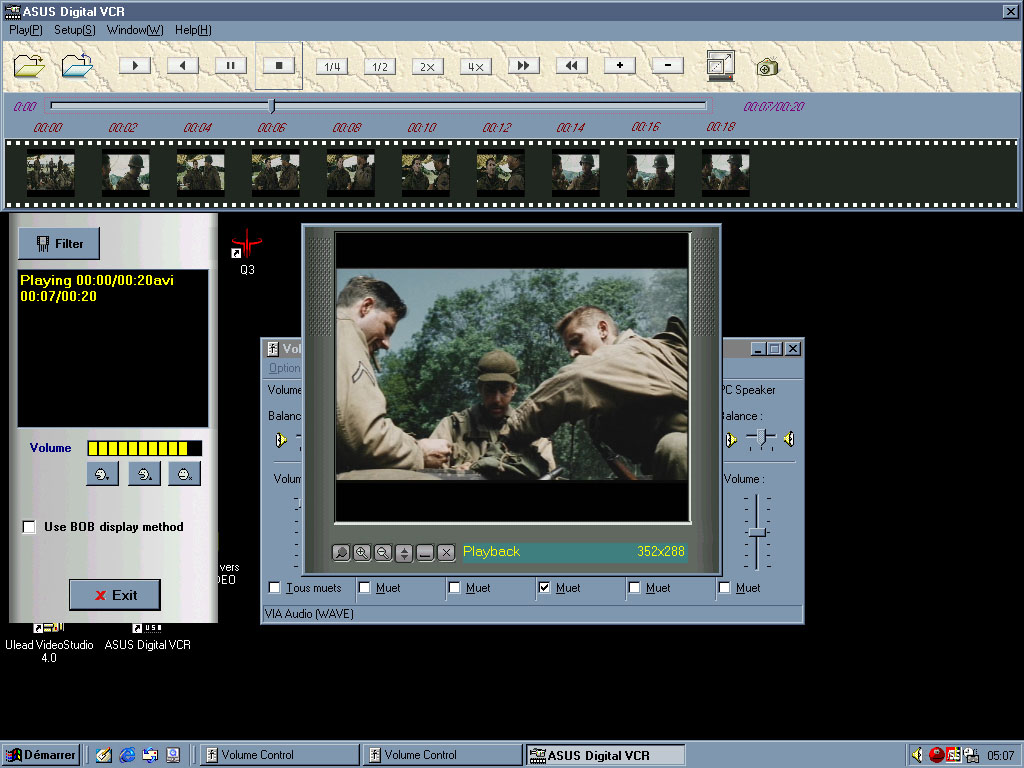The width and height of the screenshot is (1024, 768).
Task: Mute audio with the face X button
Action: click(185, 474)
